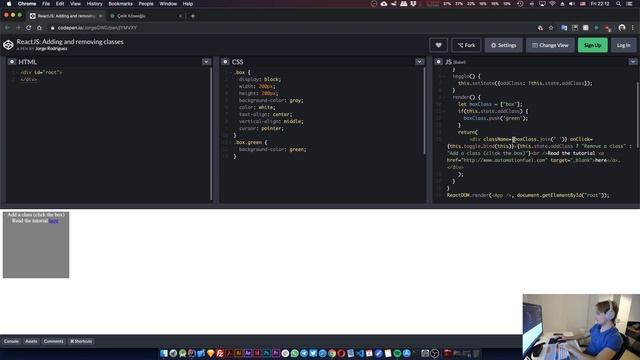Open Spotify from the dock
This screenshot has width=640, height=360.
397,353
